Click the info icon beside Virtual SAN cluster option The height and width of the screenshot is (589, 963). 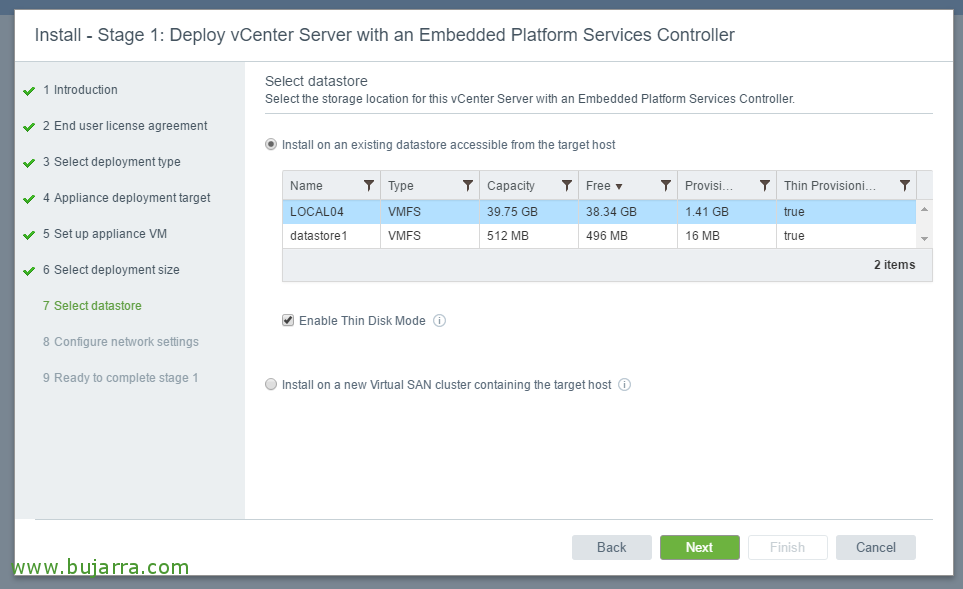point(625,384)
